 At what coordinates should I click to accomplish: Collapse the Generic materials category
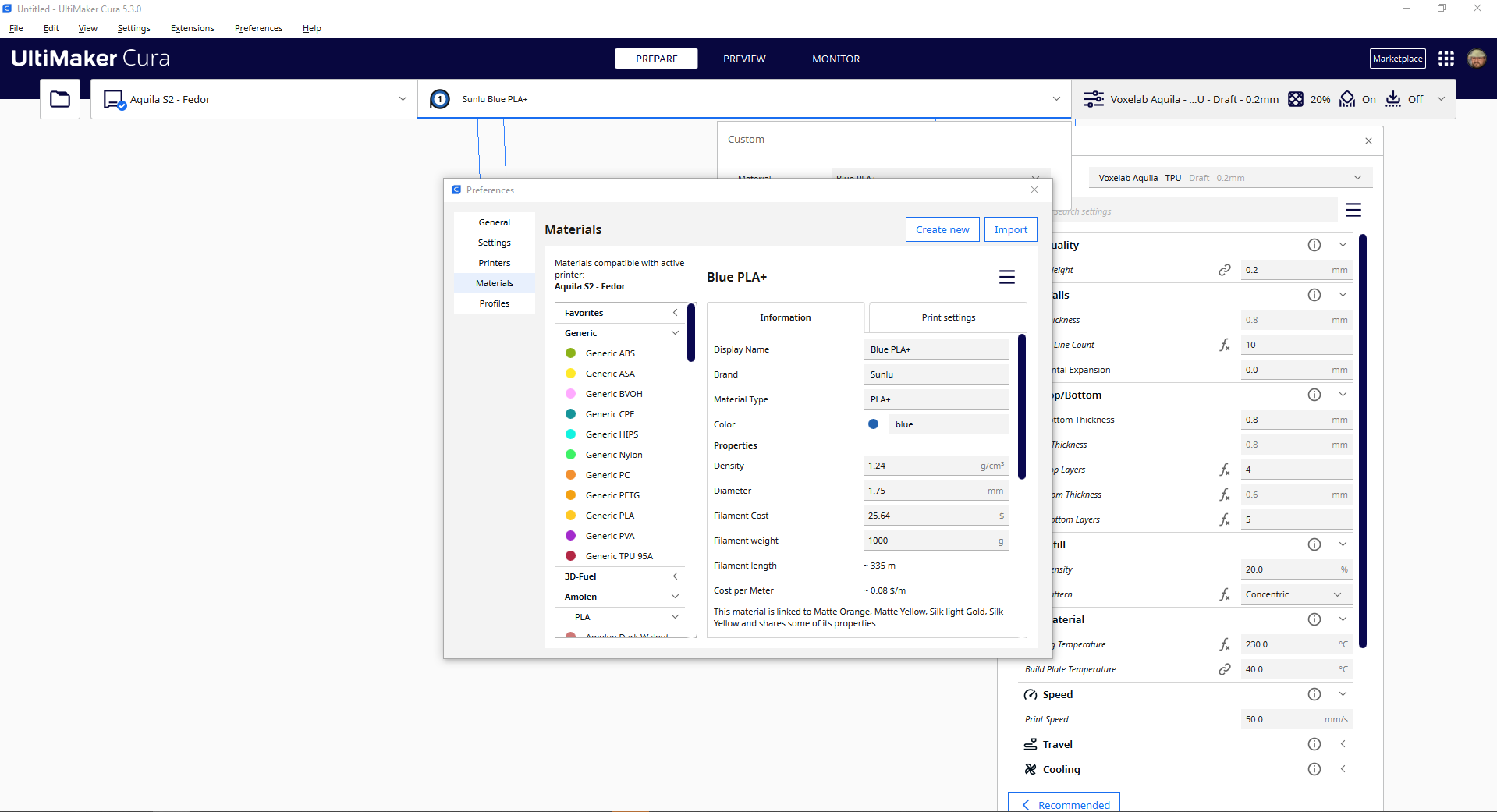coord(674,332)
